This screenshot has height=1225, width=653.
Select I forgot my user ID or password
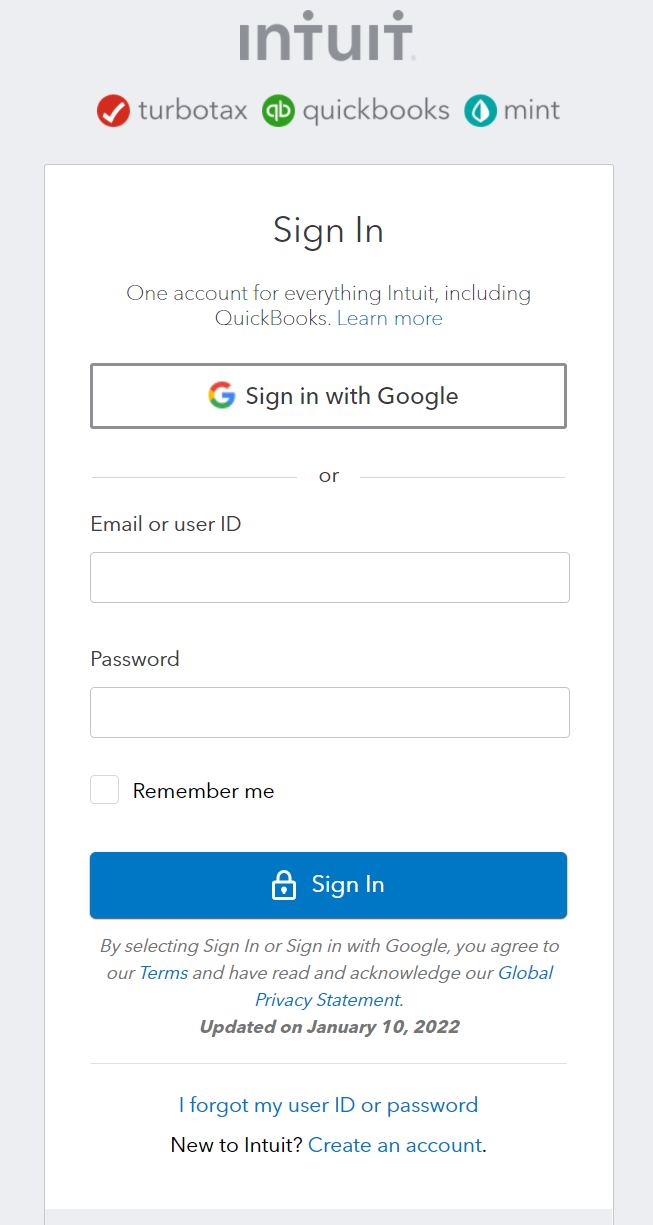(328, 1105)
